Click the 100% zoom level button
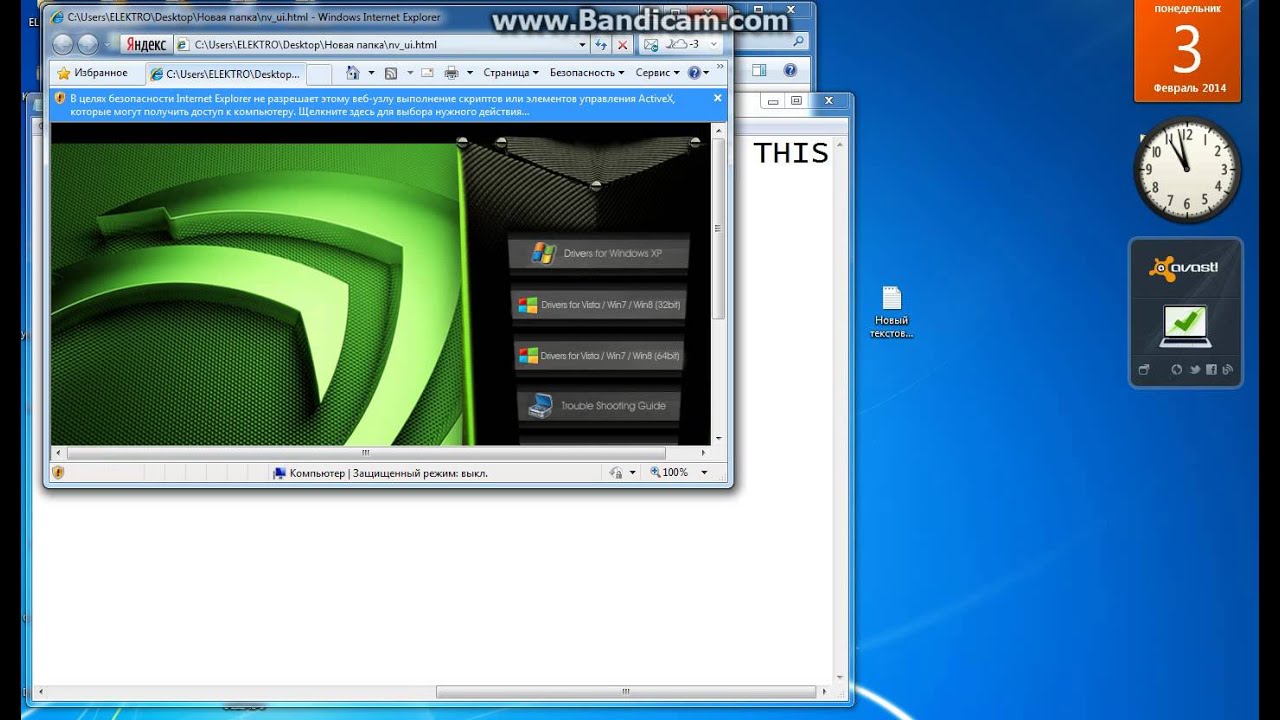The width and height of the screenshot is (1280, 720). pyautogui.click(x=669, y=473)
